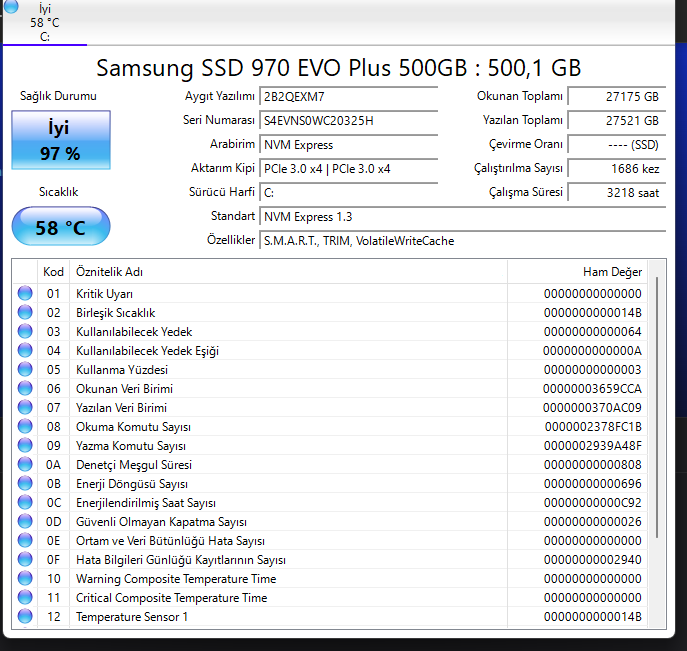Screen dimensions: 687x651
Task: Click status orb for Warning Composite Temperature Time
Action: pos(25,578)
